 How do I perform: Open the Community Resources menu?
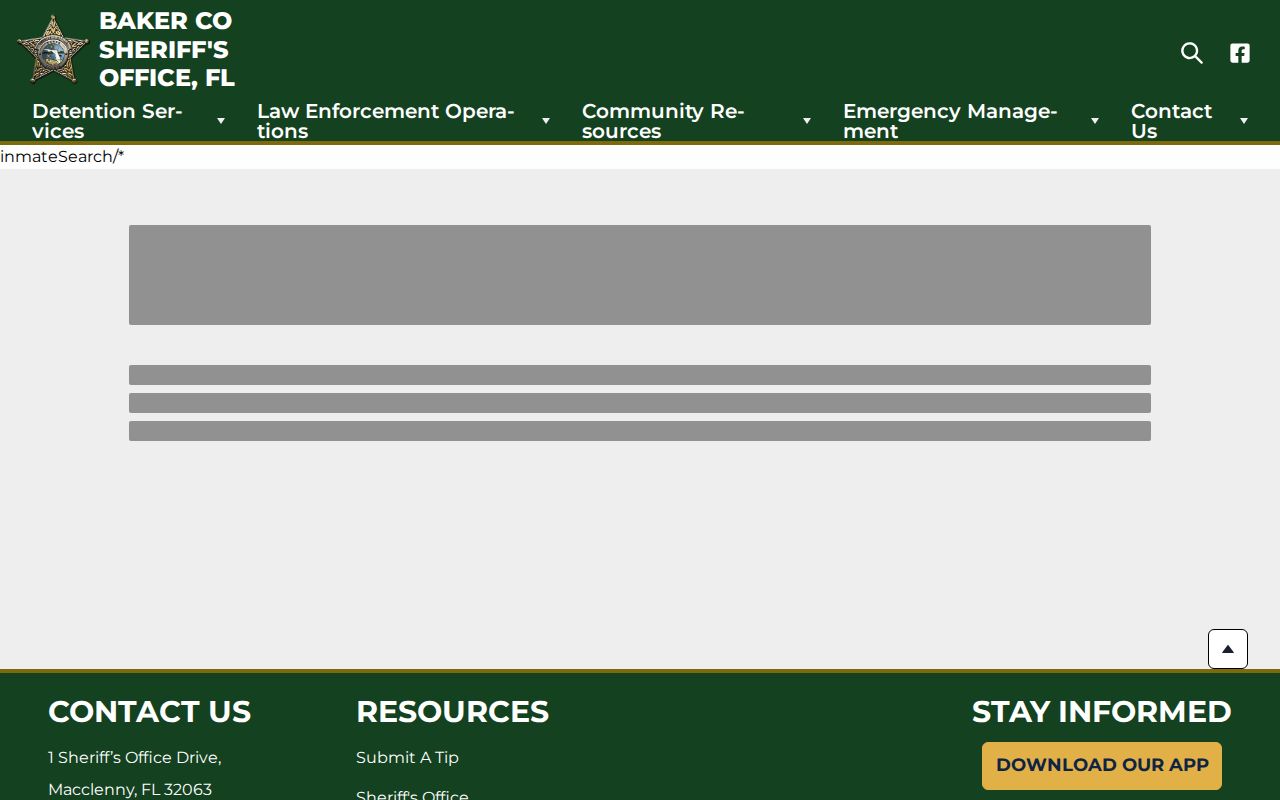tap(663, 121)
